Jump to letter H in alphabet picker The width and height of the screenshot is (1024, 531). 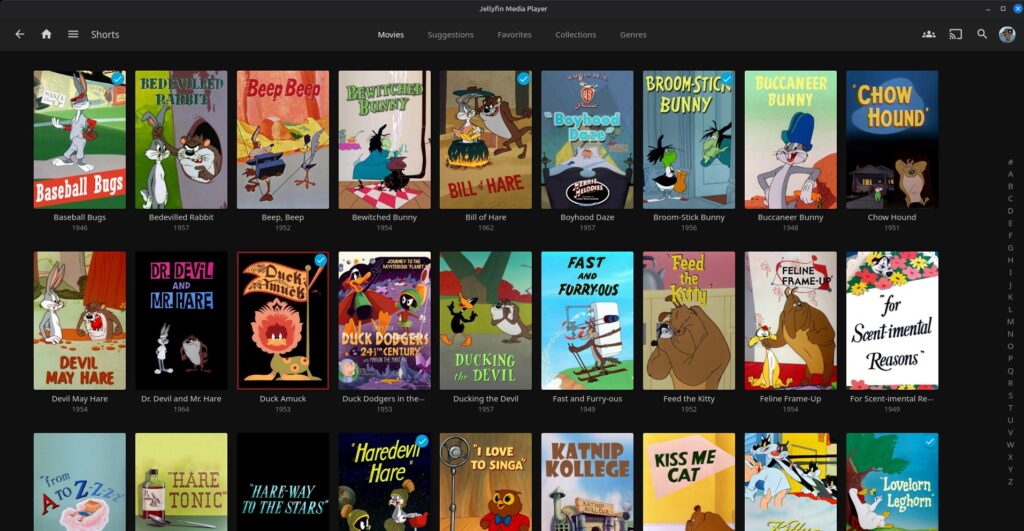point(1010,260)
